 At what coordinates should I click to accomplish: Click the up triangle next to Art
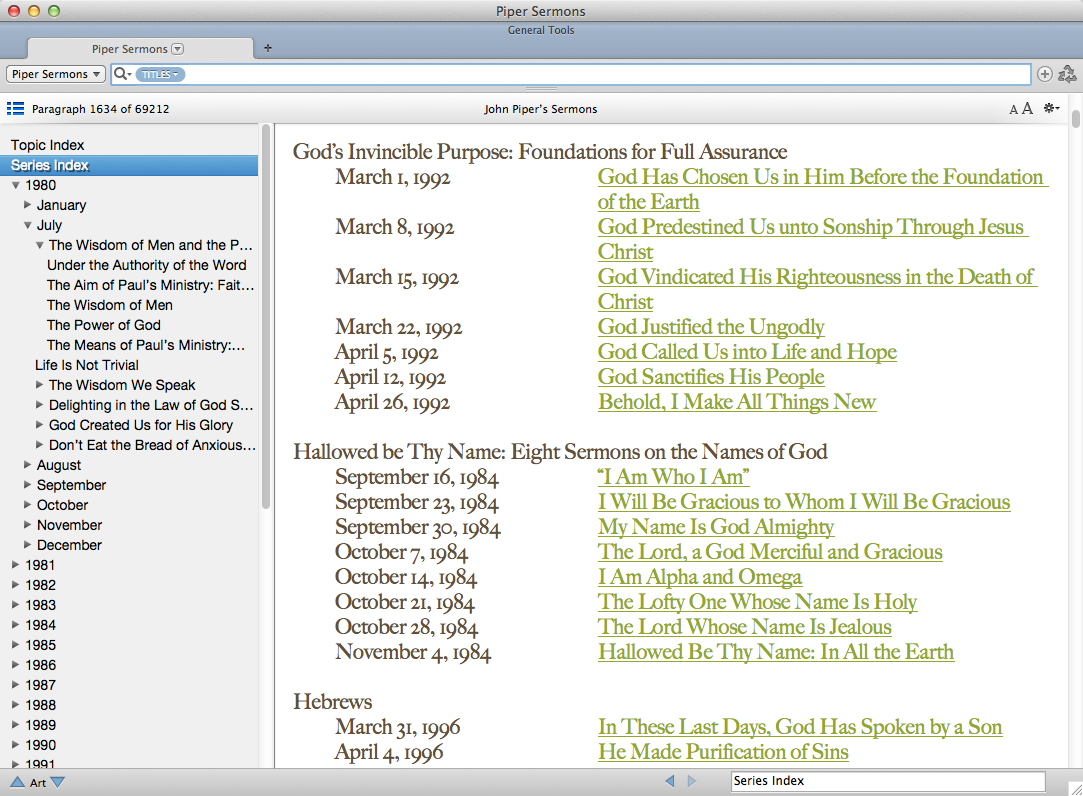click(x=17, y=782)
